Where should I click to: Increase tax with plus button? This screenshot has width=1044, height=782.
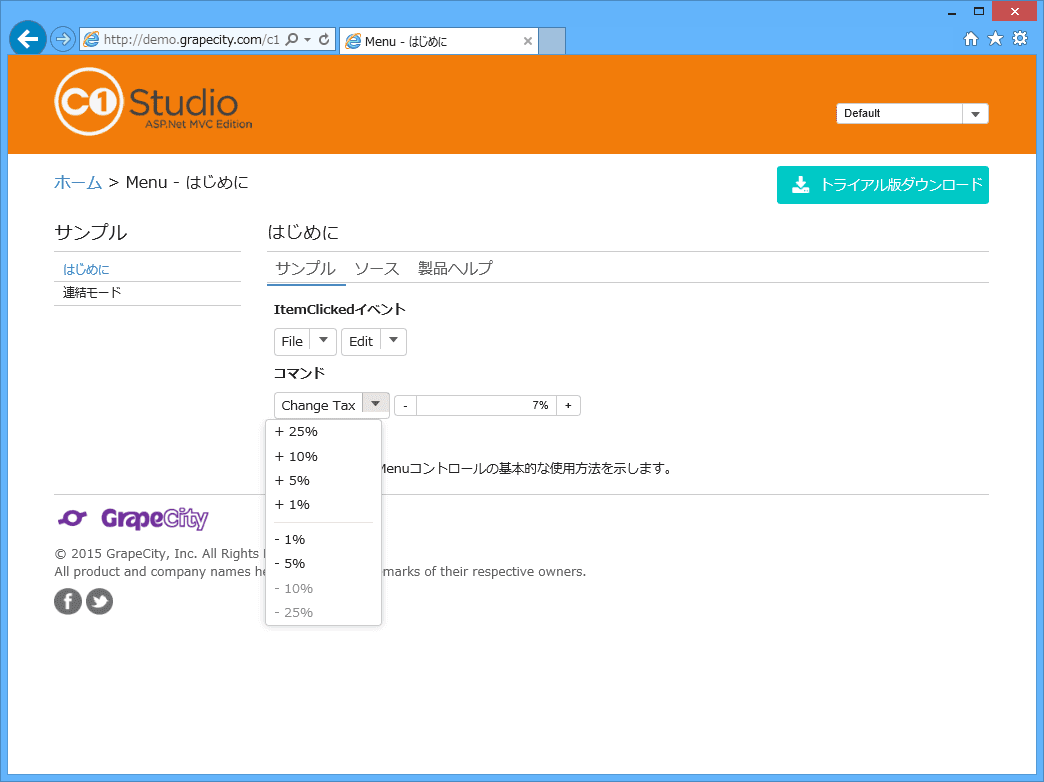pos(568,406)
